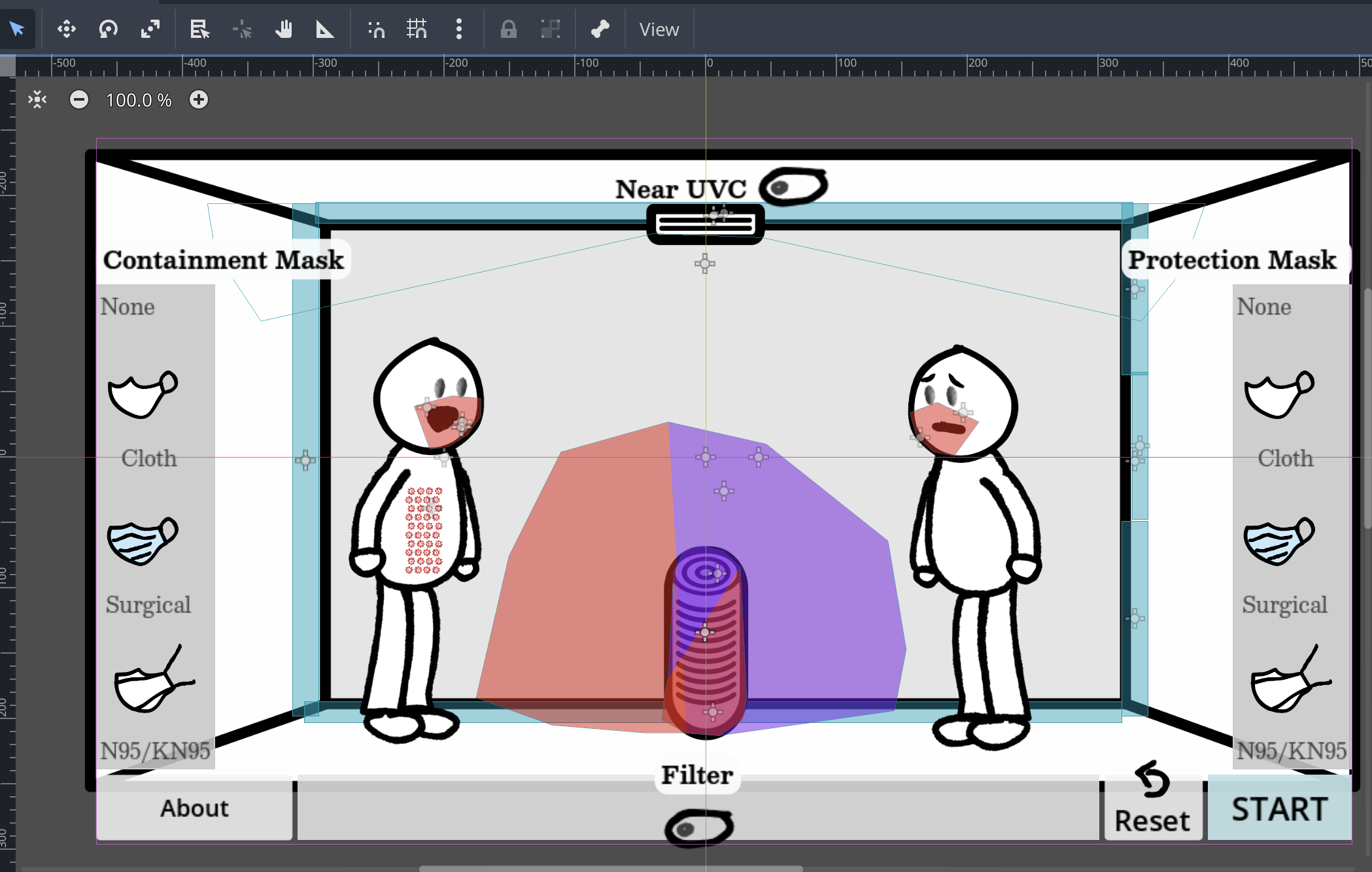The height and width of the screenshot is (872, 1372).
Task: Enable the Pan Mode hand tool
Action: click(283, 29)
